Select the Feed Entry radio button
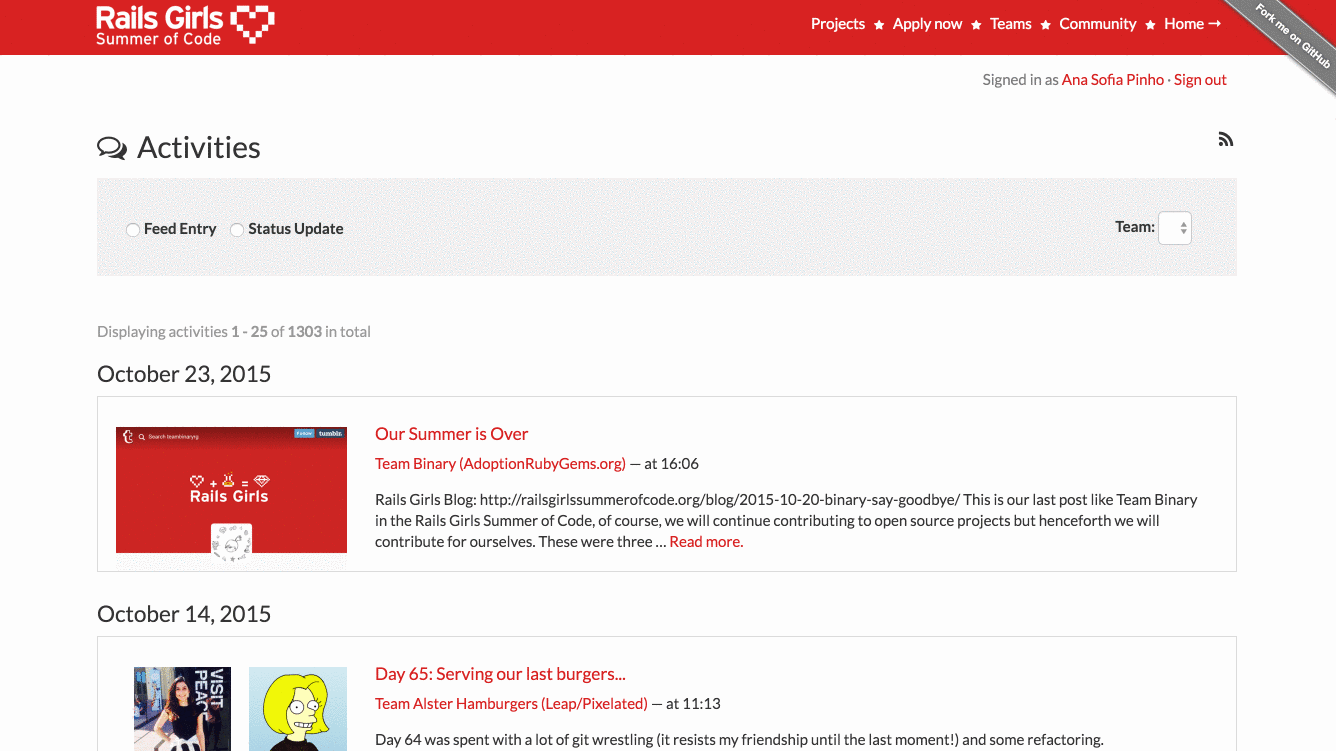The image size is (1336, 751). (132, 230)
